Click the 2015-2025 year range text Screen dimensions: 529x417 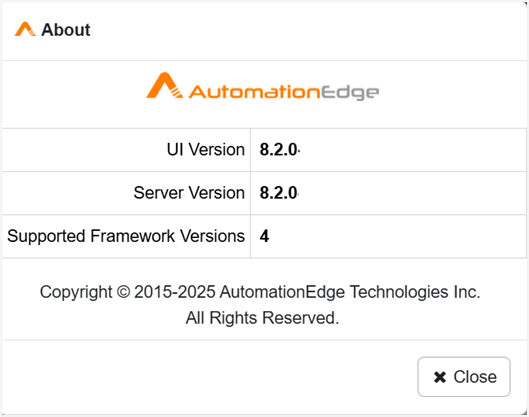click(175, 292)
